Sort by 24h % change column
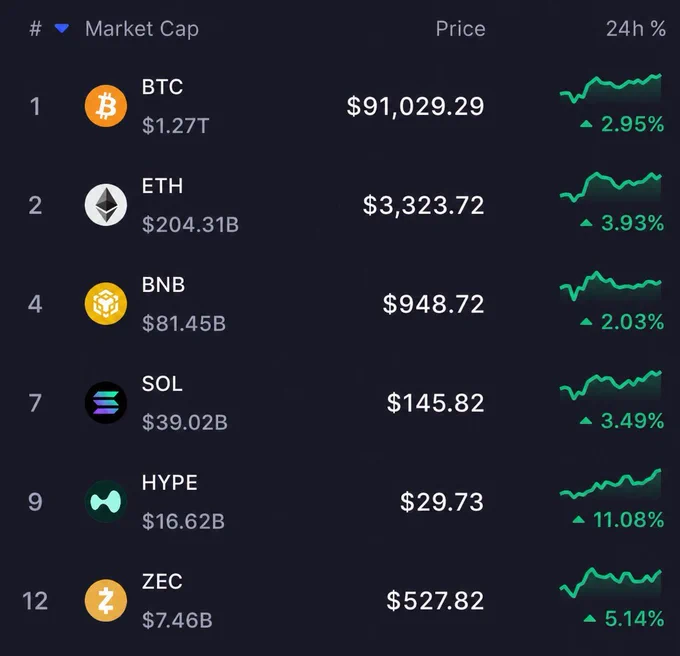 tap(636, 29)
